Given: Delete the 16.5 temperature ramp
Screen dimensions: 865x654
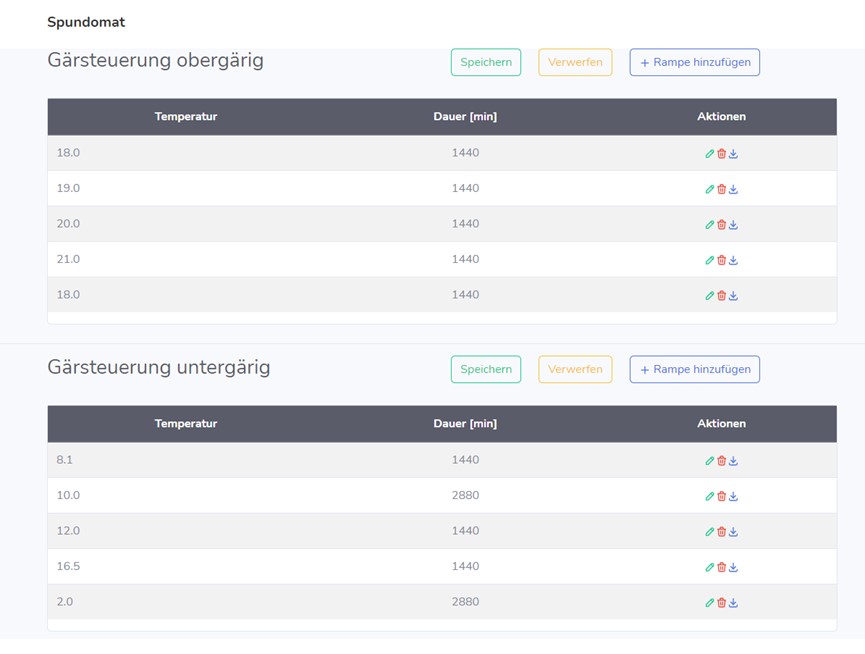Looking at the screenshot, I should coord(721,567).
